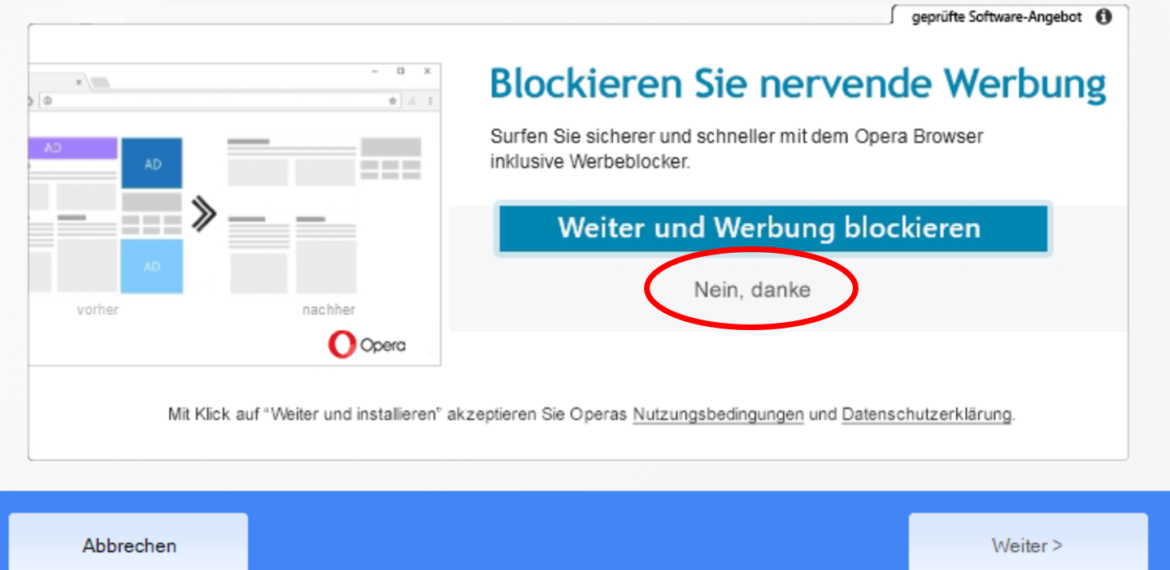Open the Nutzungsbedingungen link

718,414
